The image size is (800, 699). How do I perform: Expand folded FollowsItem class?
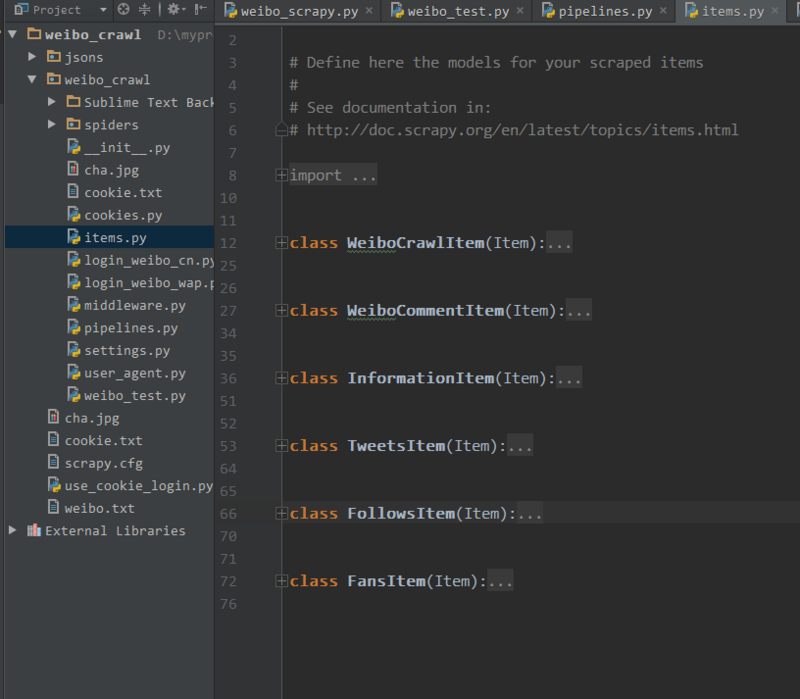click(281, 513)
